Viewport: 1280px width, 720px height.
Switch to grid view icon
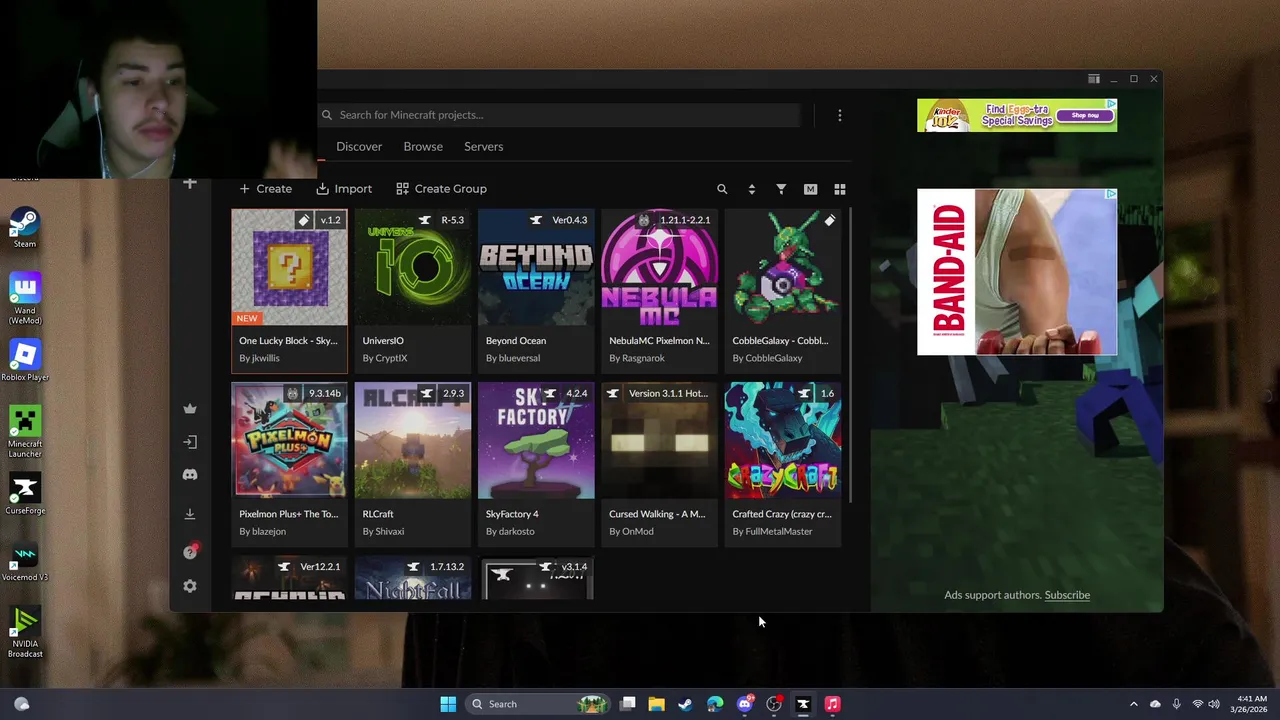pos(840,189)
